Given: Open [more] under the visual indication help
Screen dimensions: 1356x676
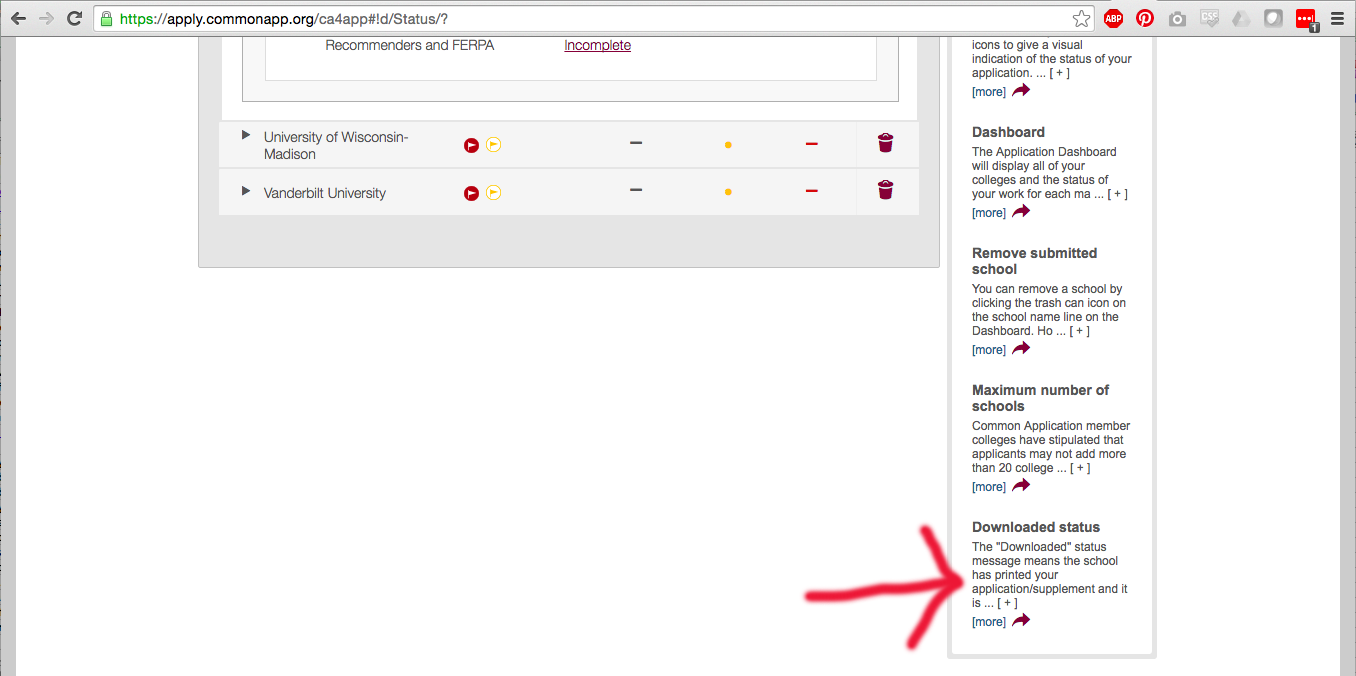Looking at the screenshot, I should click(989, 92).
